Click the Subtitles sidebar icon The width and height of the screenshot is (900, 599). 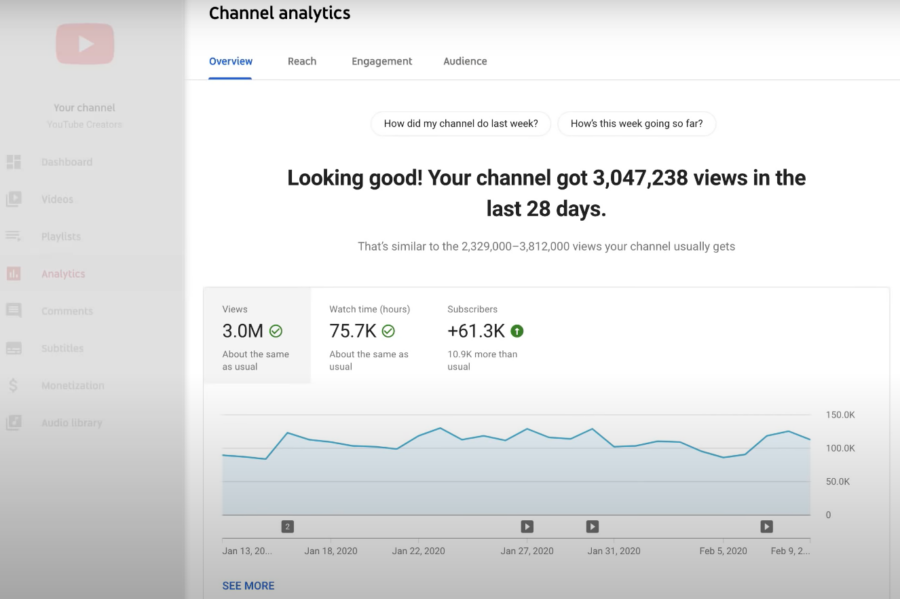tap(14, 348)
